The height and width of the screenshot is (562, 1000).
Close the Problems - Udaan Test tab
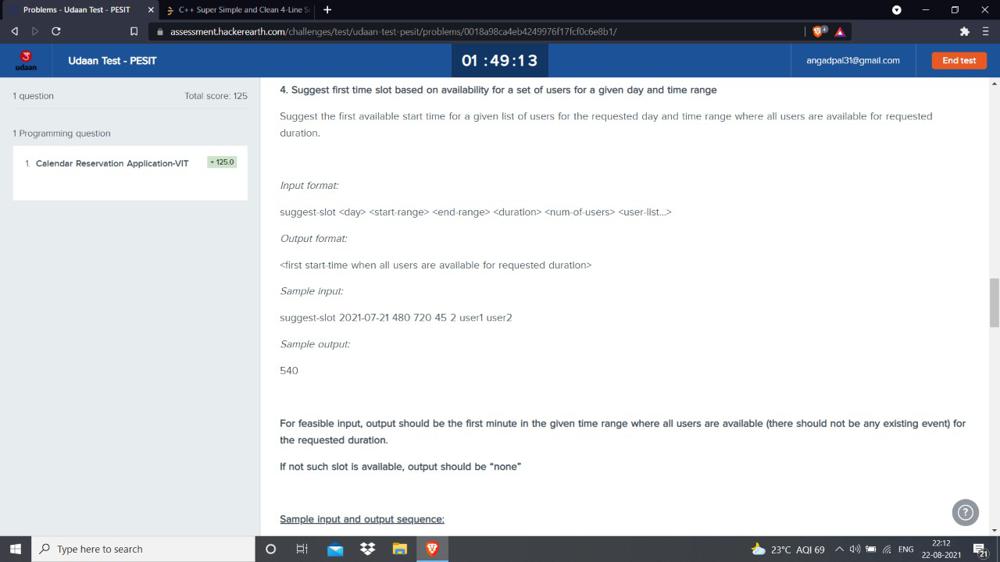click(x=151, y=10)
